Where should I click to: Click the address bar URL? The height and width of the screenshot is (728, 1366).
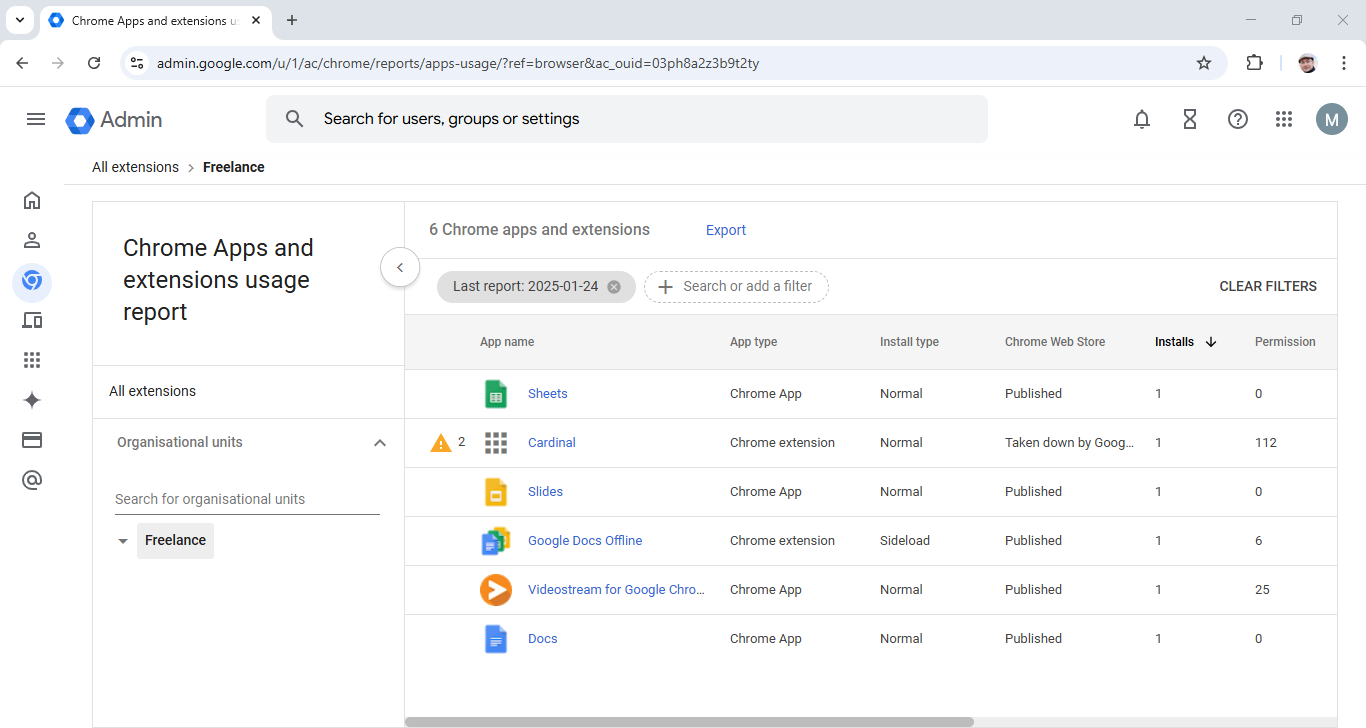pyautogui.click(x=458, y=63)
